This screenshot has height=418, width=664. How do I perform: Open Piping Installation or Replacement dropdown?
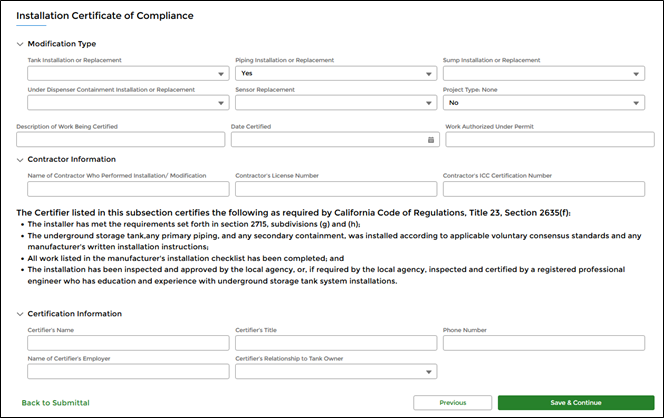point(336,74)
